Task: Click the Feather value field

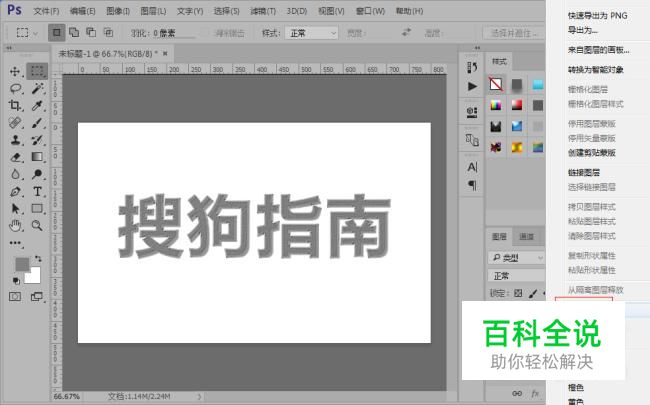Action: point(173,33)
